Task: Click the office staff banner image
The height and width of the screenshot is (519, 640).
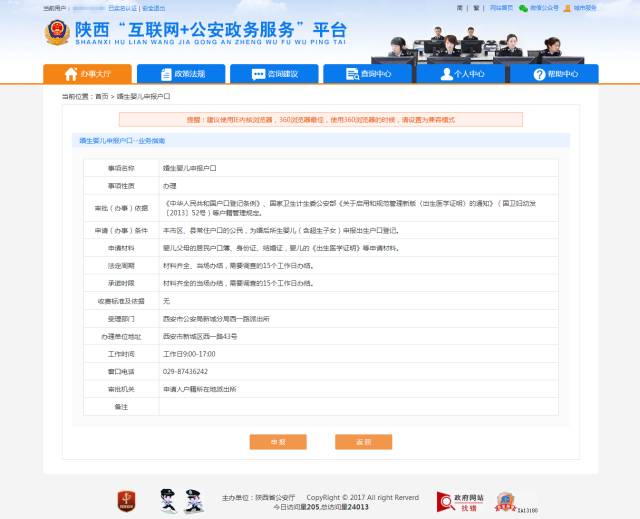Action: pos(480,45)
